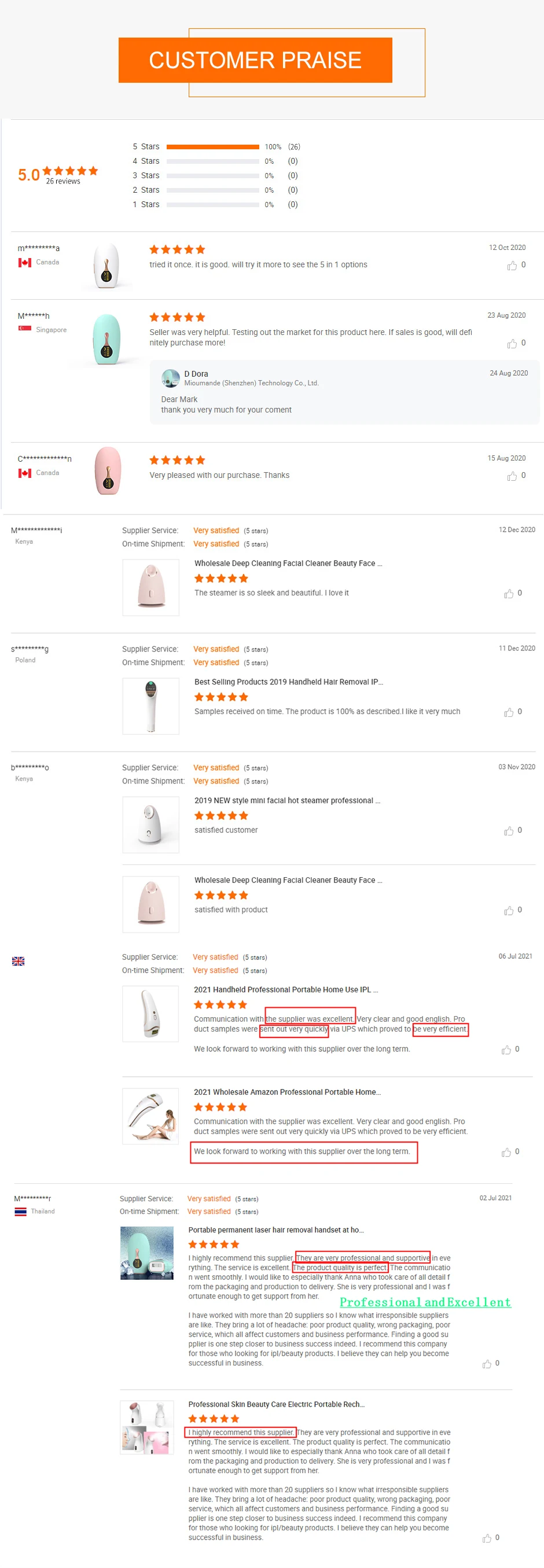This screenshot has width=544, height=1568.
Task: Open the mint green device thumbnail
Action: [106, 339]
